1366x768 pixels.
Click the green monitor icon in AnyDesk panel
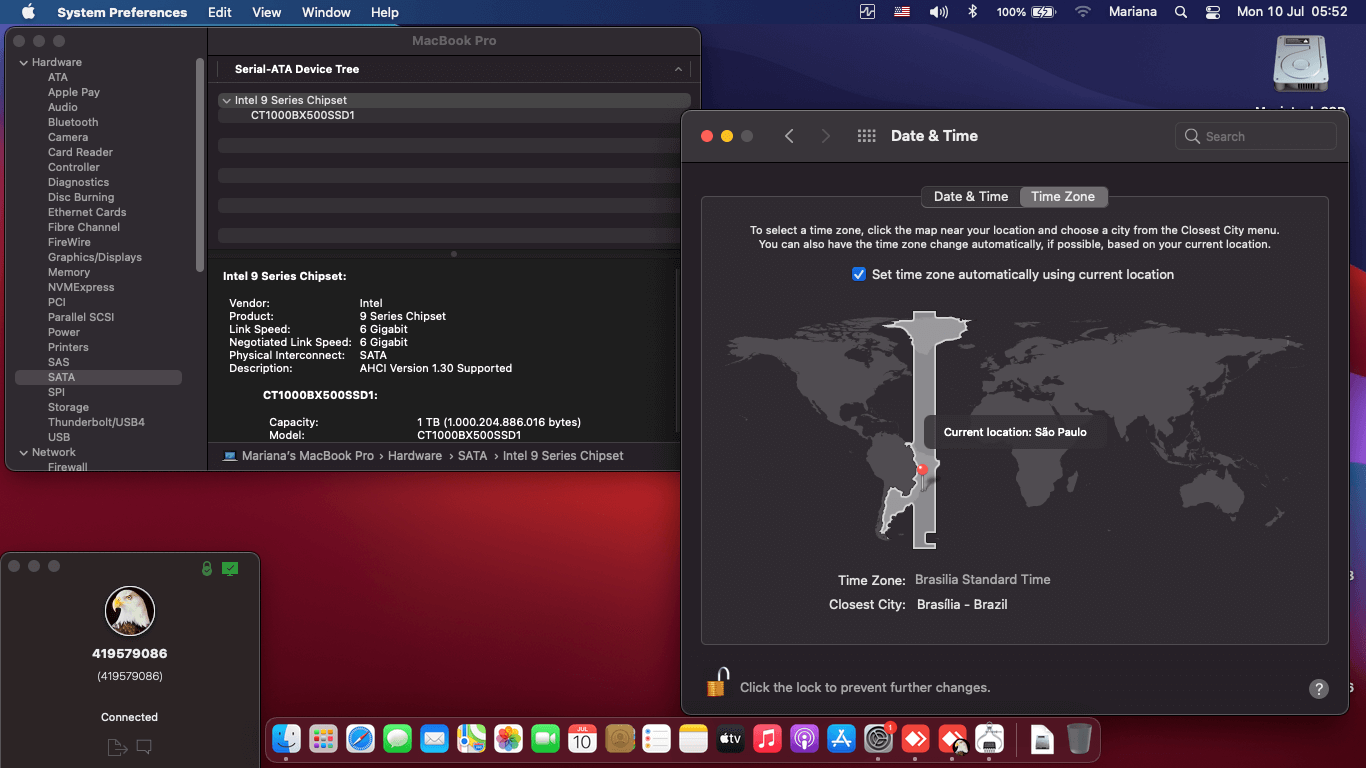(230, 568)
